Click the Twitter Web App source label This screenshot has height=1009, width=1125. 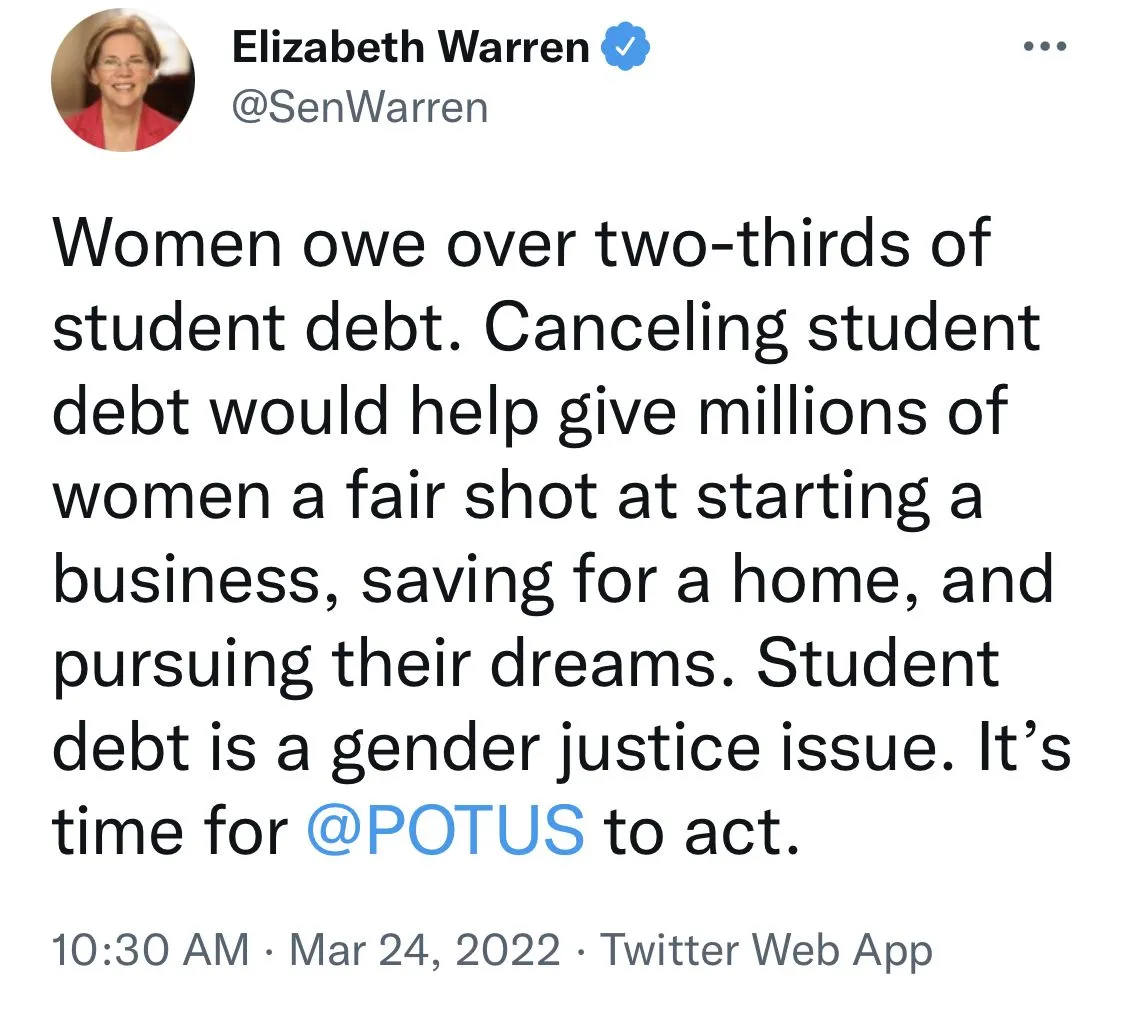(768, 949)
